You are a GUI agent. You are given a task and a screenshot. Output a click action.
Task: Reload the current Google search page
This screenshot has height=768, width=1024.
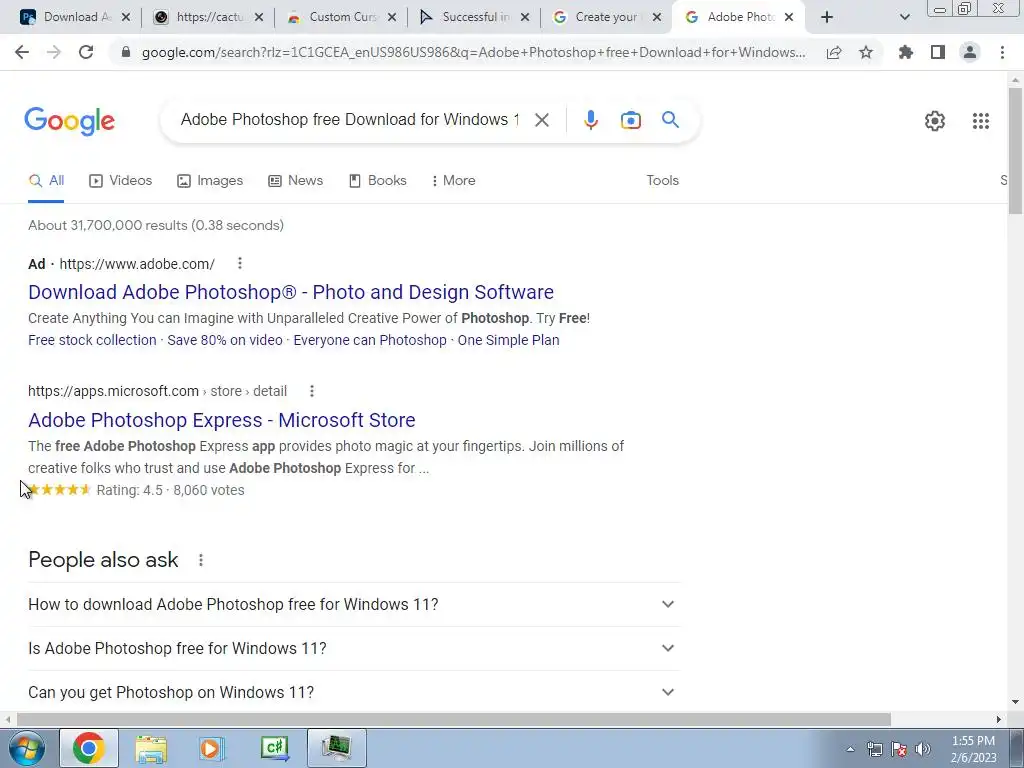click(x=86, y=52)
